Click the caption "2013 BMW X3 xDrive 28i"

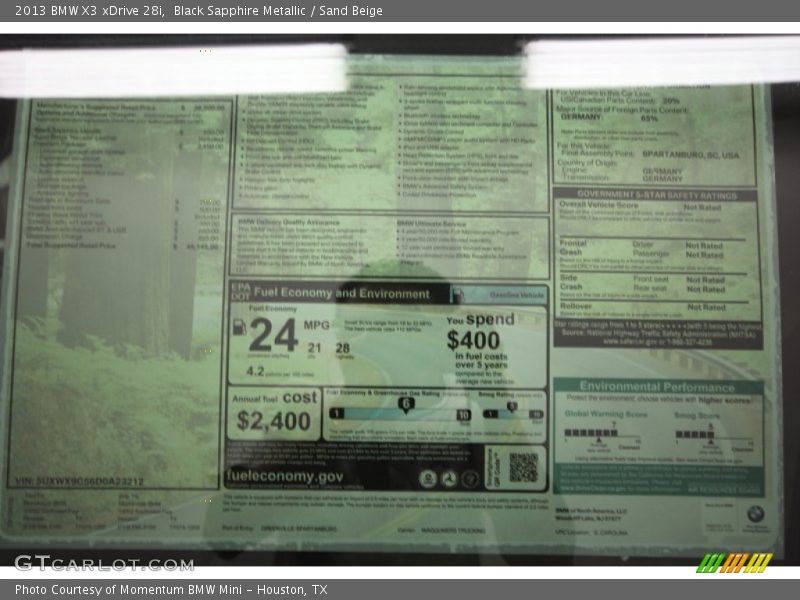(89, 11)
